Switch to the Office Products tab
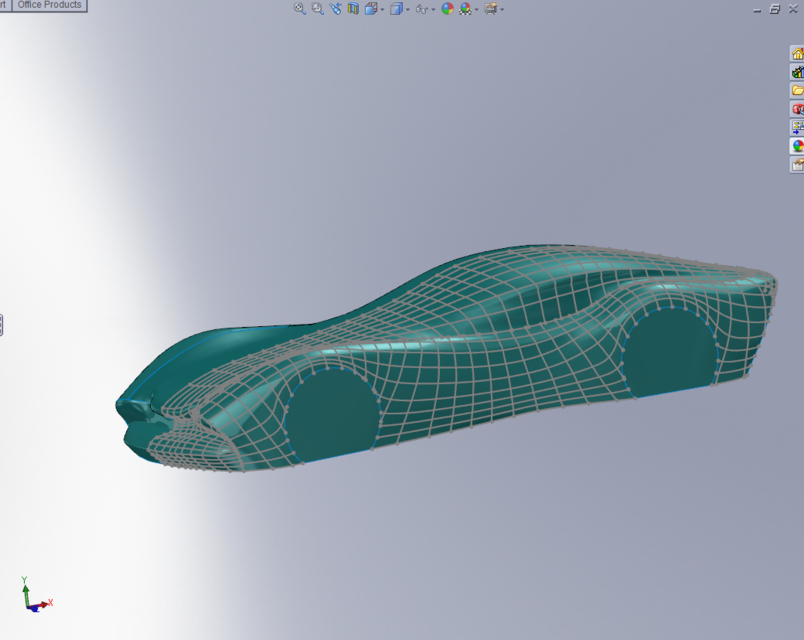This screenshot has height=640, width=804. click(48, 5)
